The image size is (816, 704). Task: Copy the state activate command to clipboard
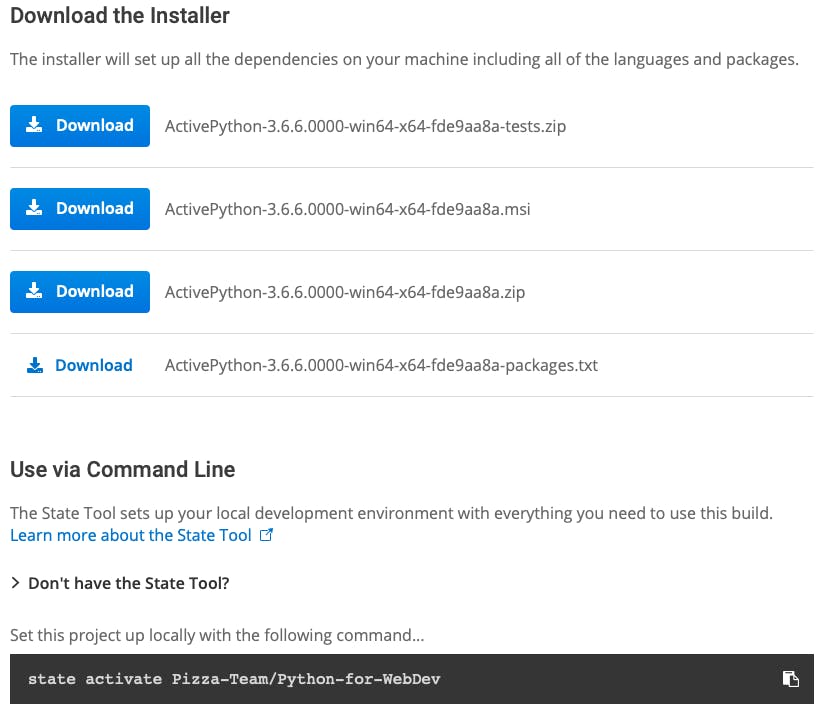coord(790,679)
